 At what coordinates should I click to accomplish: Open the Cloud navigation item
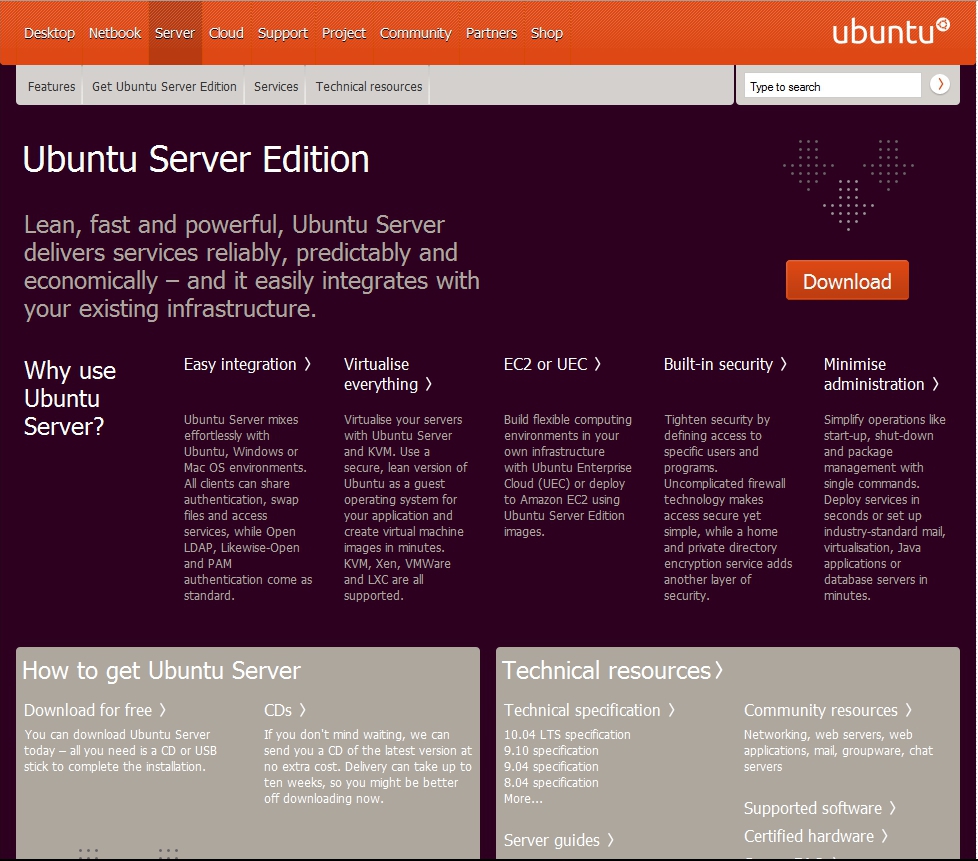[226, 33]
